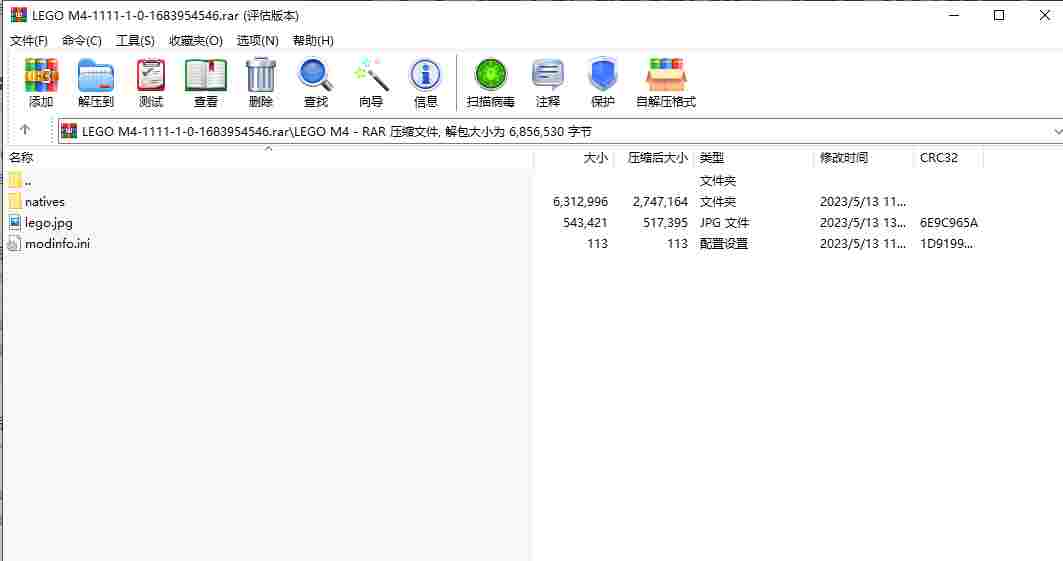Image resolution: width=1063 pixels, height=561 pixels.
Task: Select the lego.jpg image file icon
Action: click(15, 222)
